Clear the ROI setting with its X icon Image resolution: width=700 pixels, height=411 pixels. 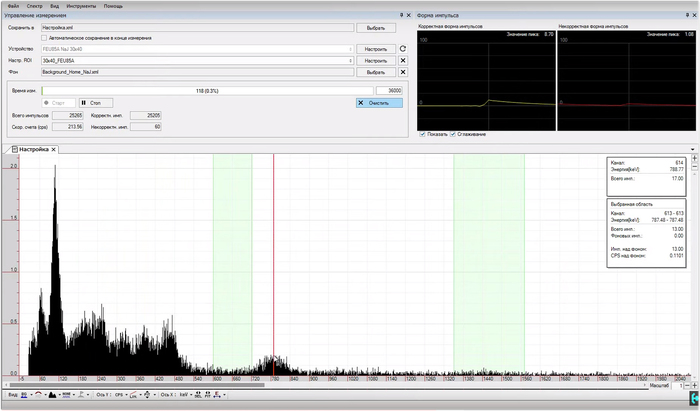coord(402,60)
